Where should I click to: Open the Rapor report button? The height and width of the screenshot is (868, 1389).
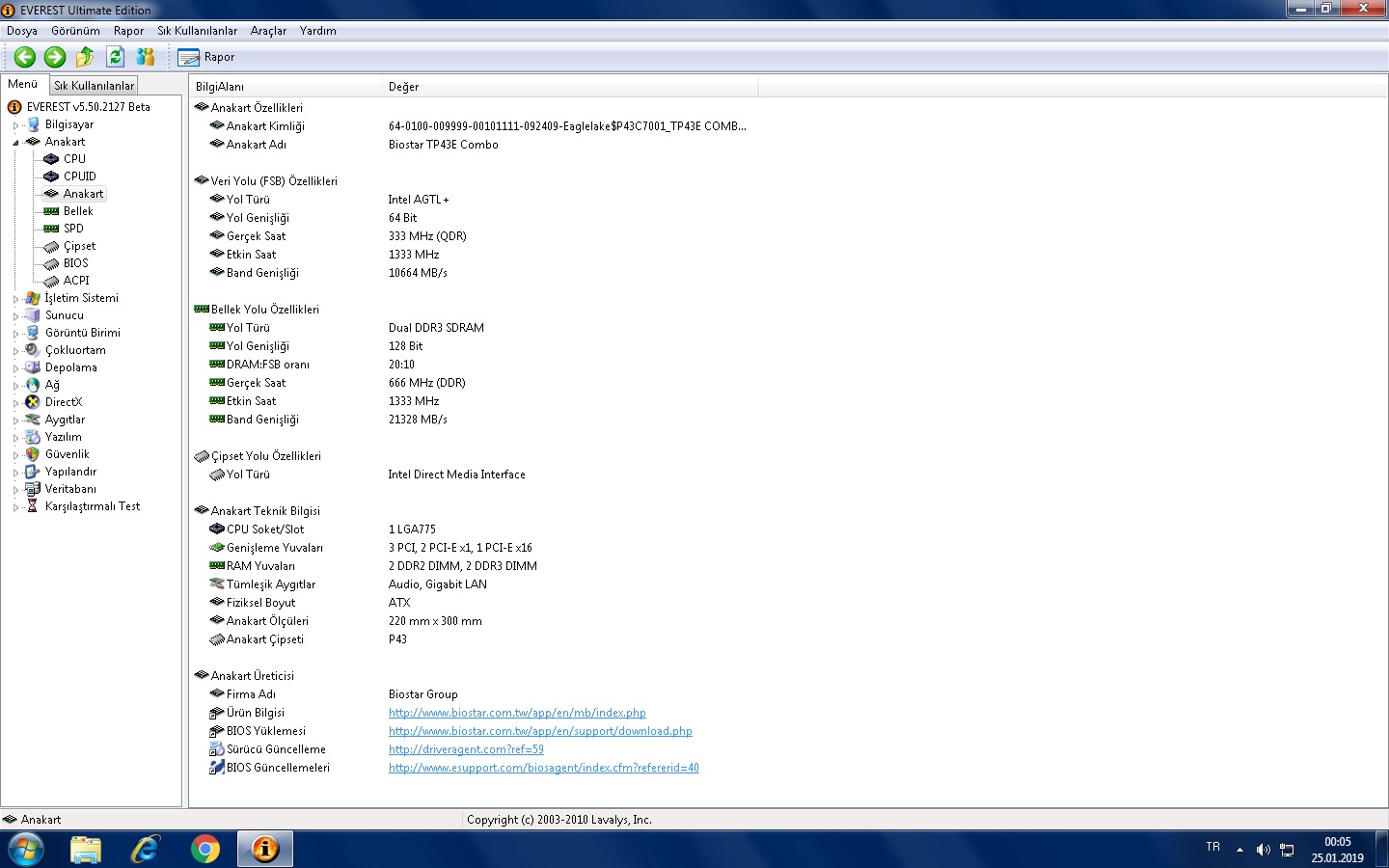206,57
